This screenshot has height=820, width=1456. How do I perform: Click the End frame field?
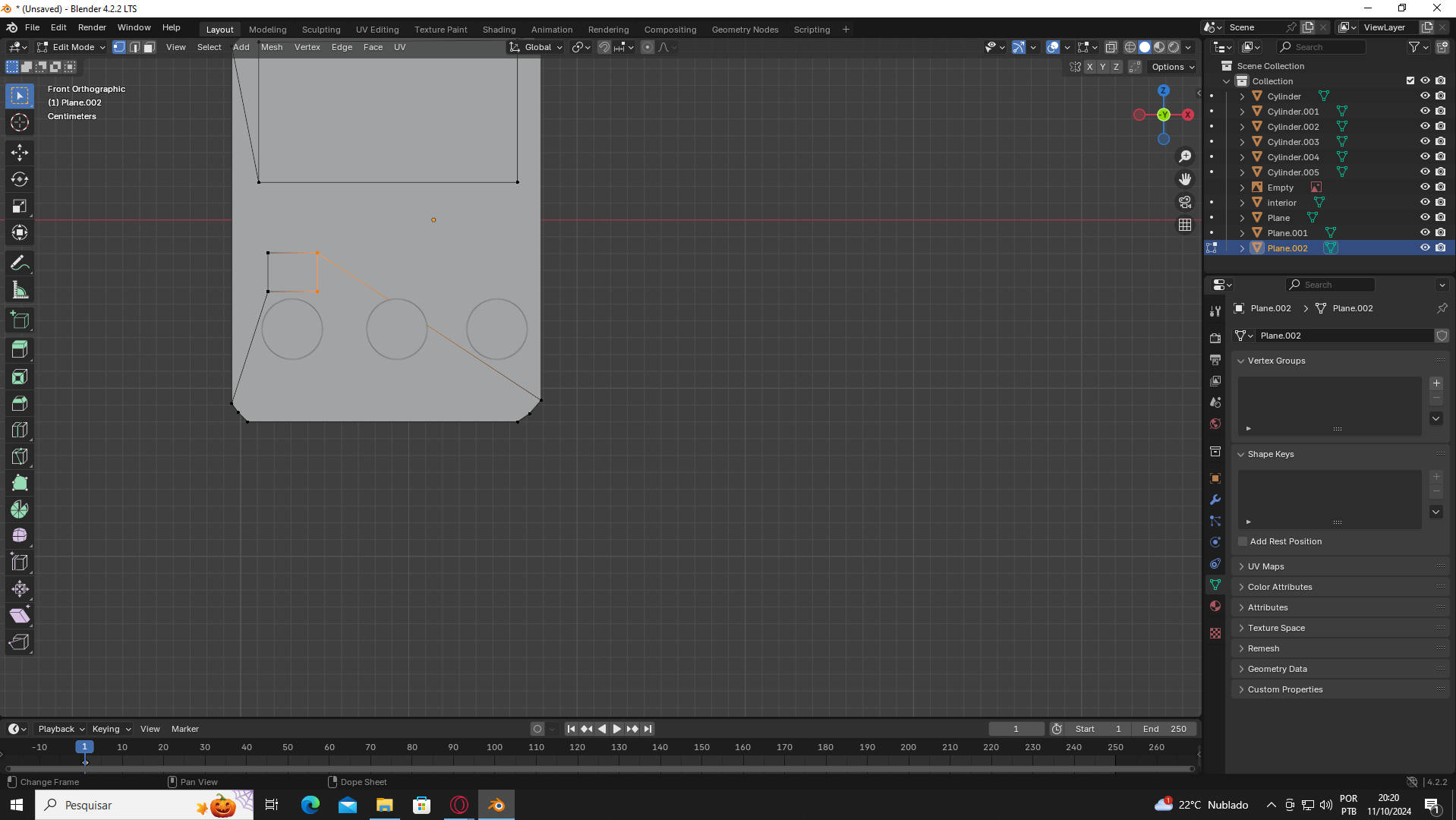pos(1164,729)
